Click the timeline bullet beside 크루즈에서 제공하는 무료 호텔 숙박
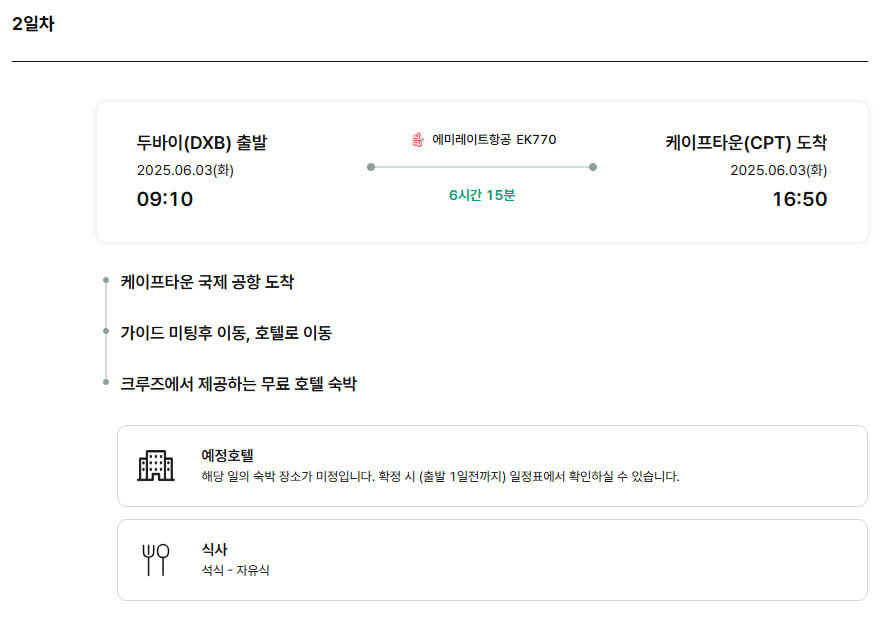Screen dimensions: 879x644 tap(106, 382)
